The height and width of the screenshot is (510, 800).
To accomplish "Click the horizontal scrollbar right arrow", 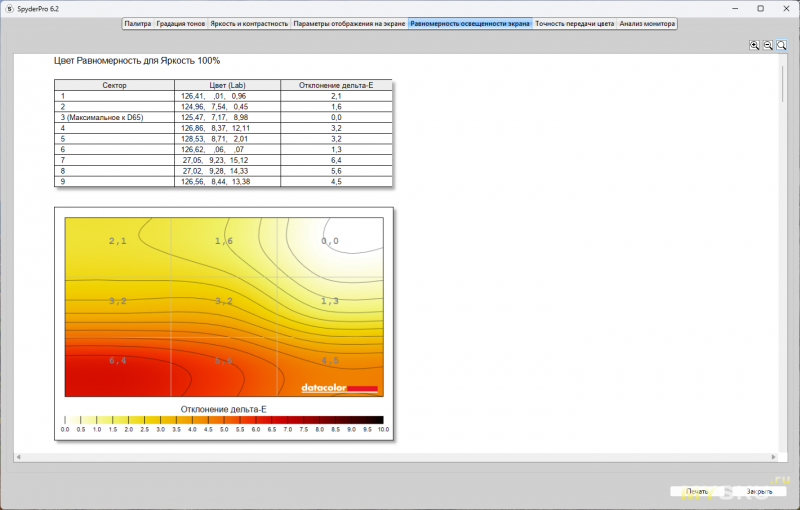I will coord(773,457).
